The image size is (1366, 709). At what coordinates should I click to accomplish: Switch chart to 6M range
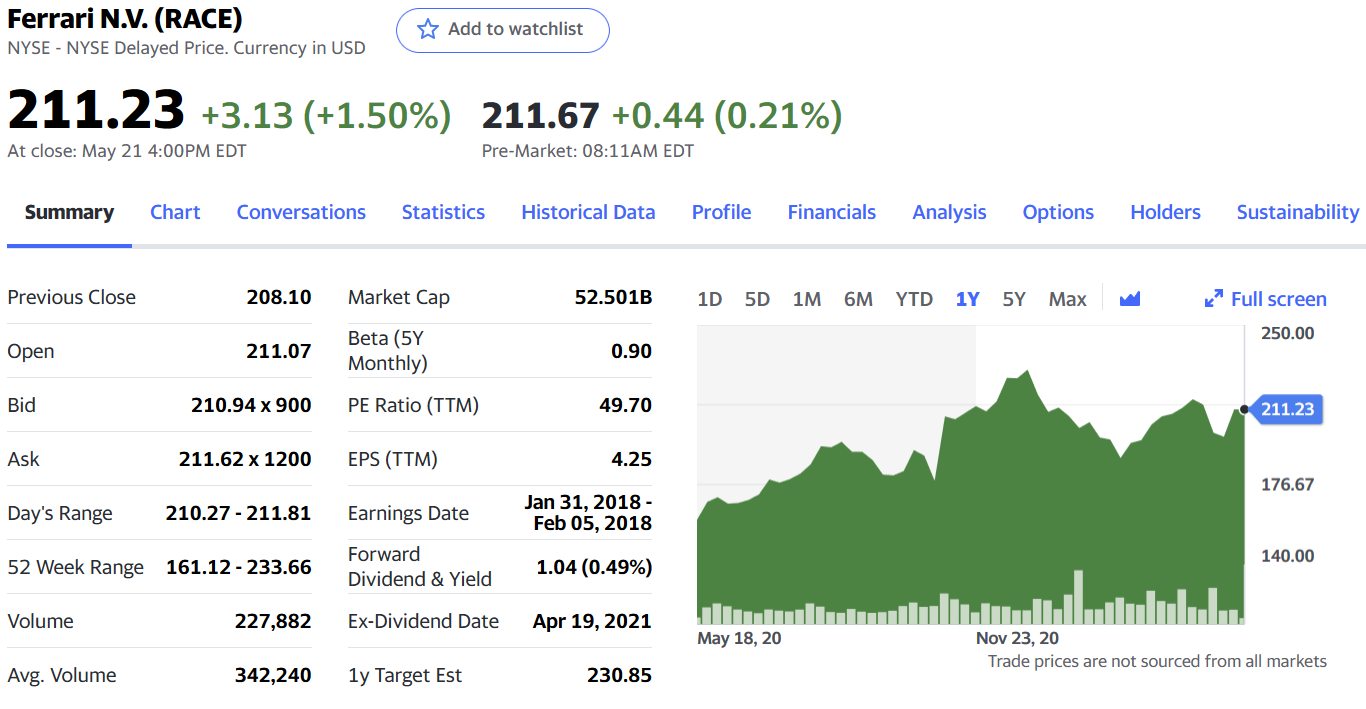(x=858, y=299)
